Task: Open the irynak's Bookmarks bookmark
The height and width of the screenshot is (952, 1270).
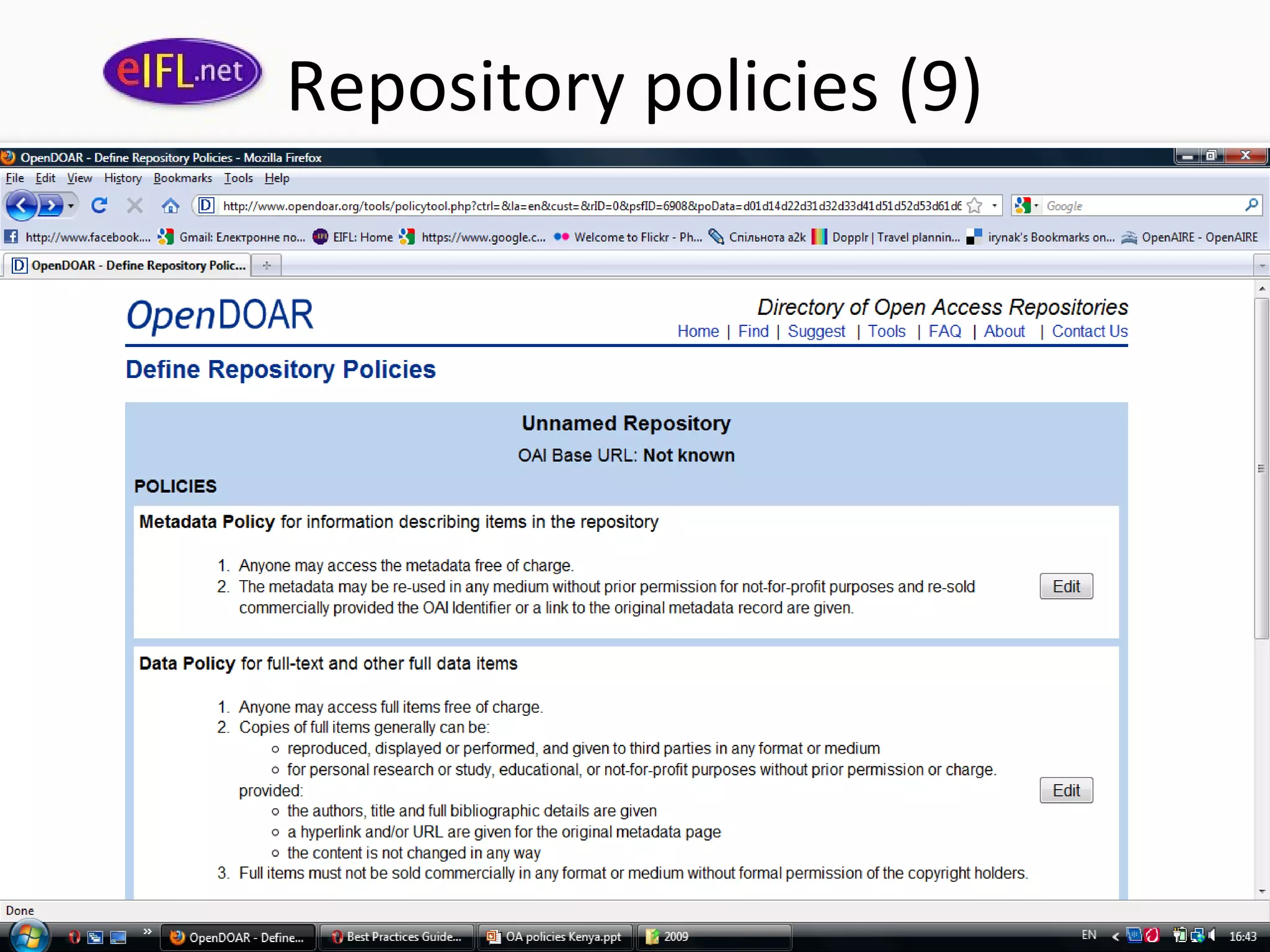Action: (1041, 237)
